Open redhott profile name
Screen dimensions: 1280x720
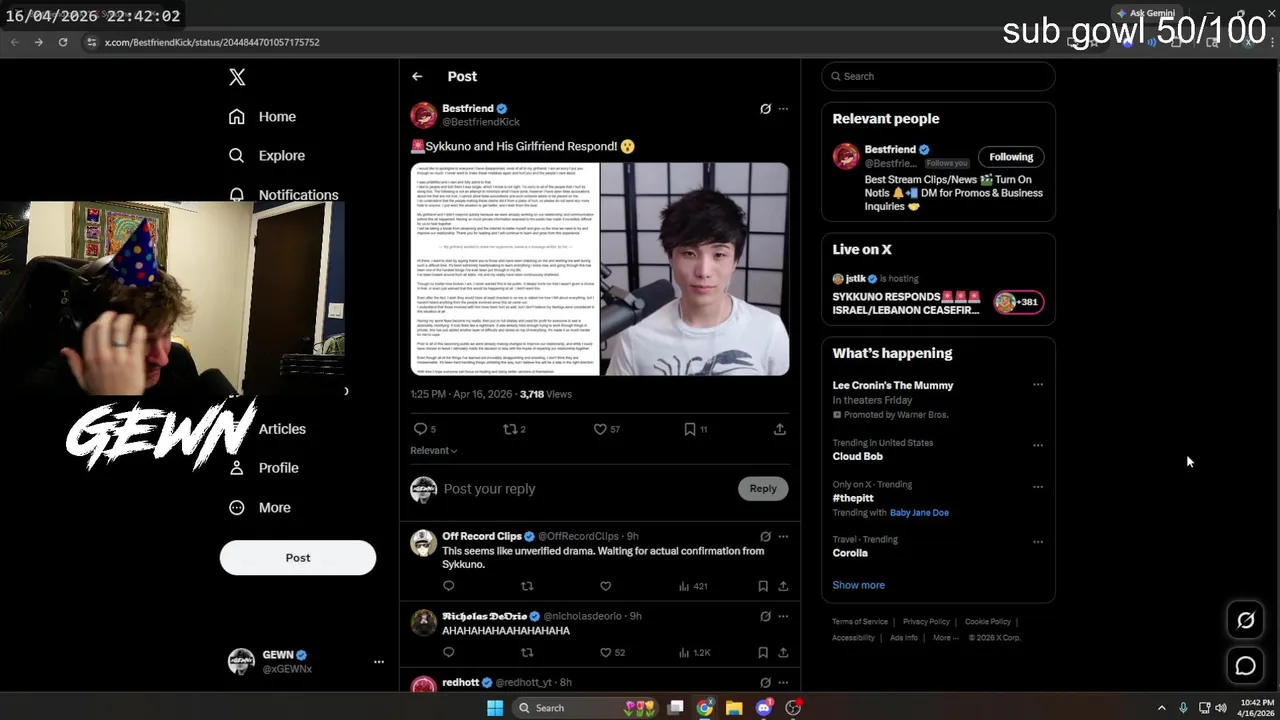(461, 683)
